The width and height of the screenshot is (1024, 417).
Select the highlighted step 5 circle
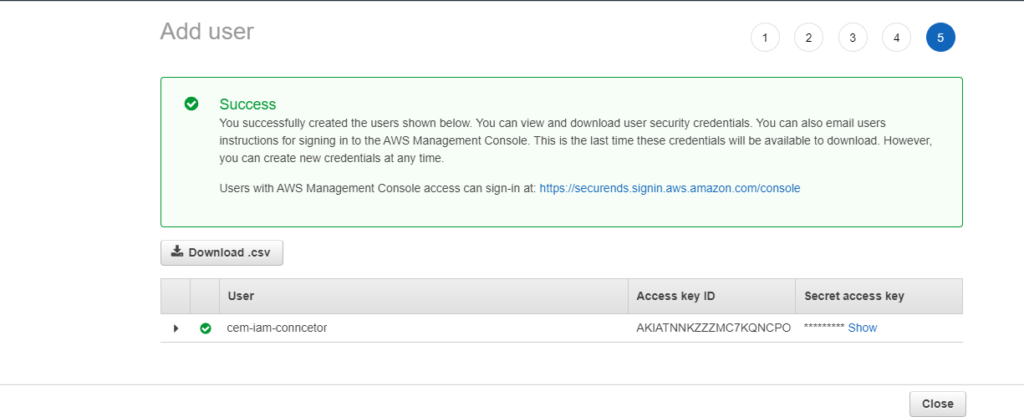pyautogui.click(x=940, y=38)
